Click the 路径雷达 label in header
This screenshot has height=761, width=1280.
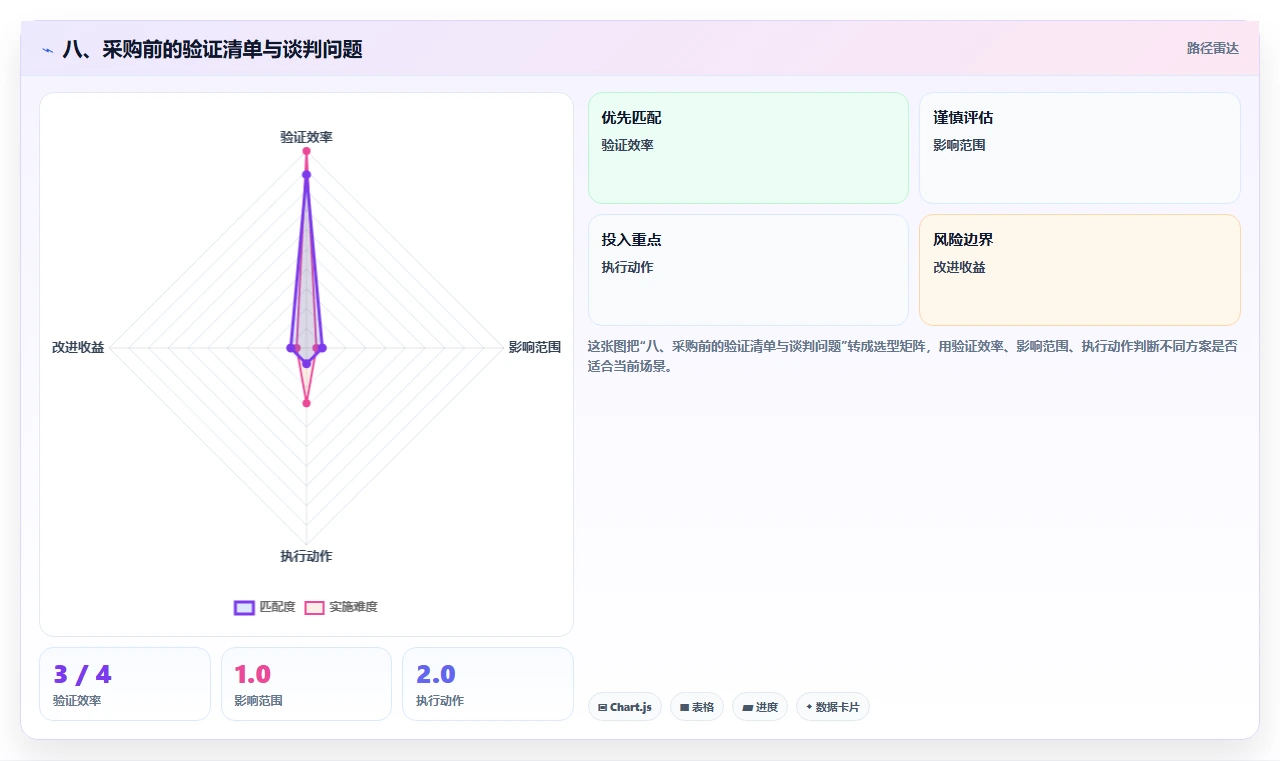(x=1213, y=48)
